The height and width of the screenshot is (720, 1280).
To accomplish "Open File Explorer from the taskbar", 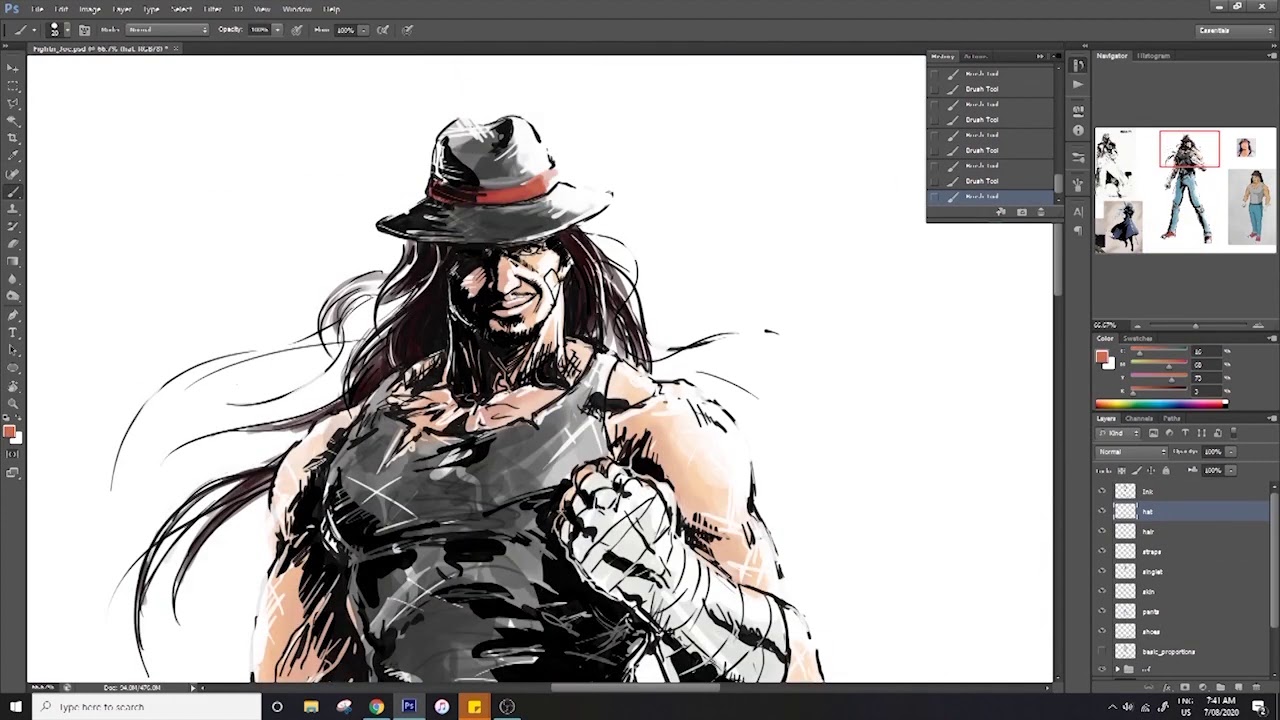I will point(311,707).
